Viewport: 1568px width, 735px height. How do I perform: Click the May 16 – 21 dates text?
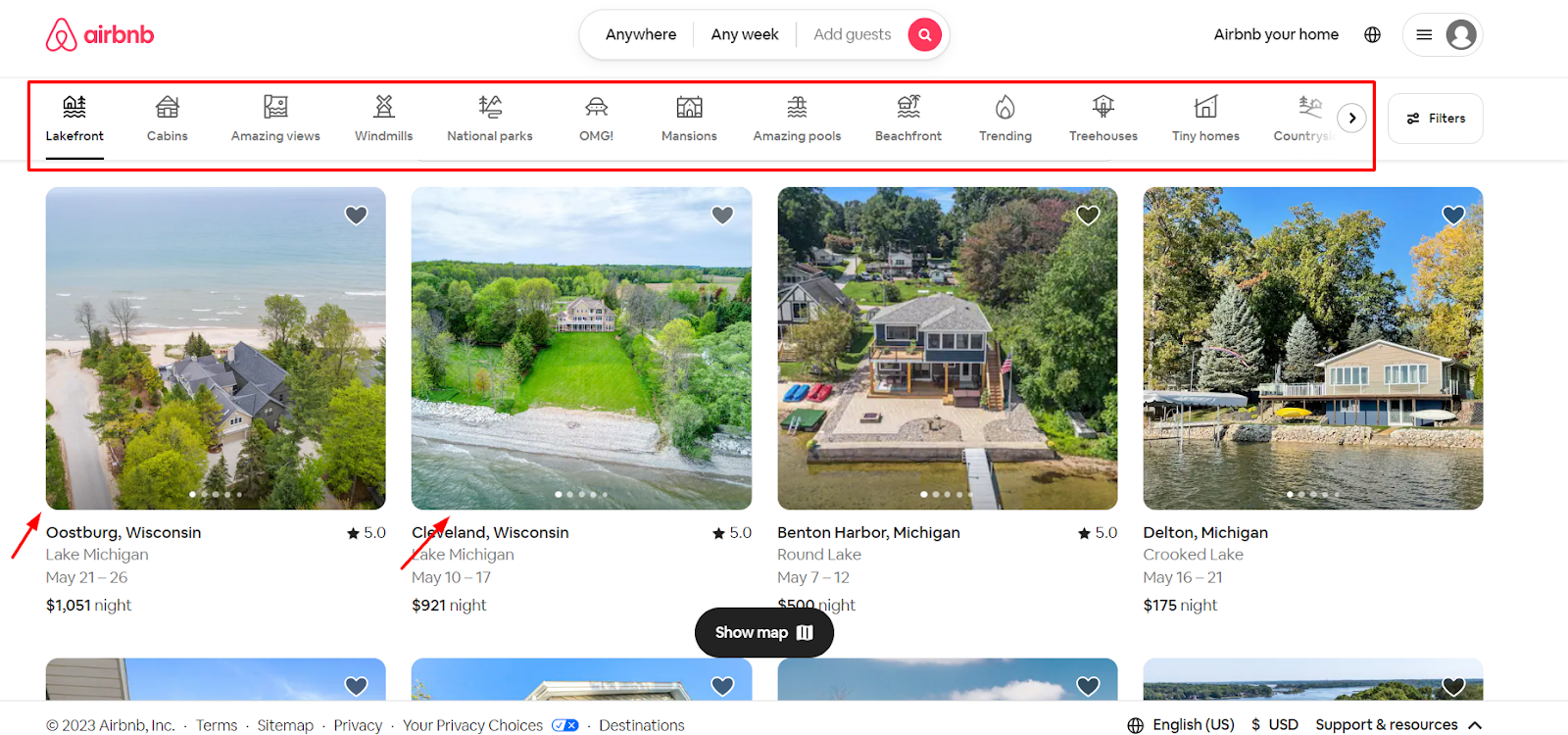[1183, 578]
